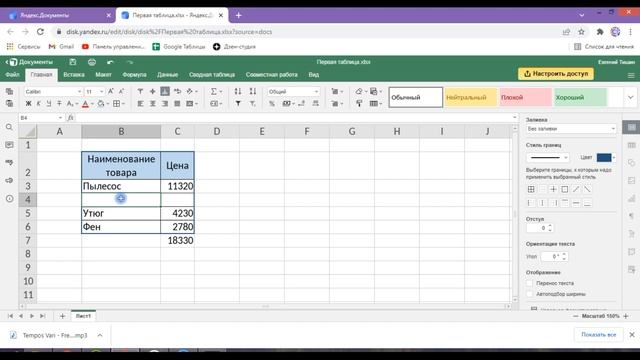Click the Bold (Ж) formatting icon
640x360 pixels.
tap(28, 104)
